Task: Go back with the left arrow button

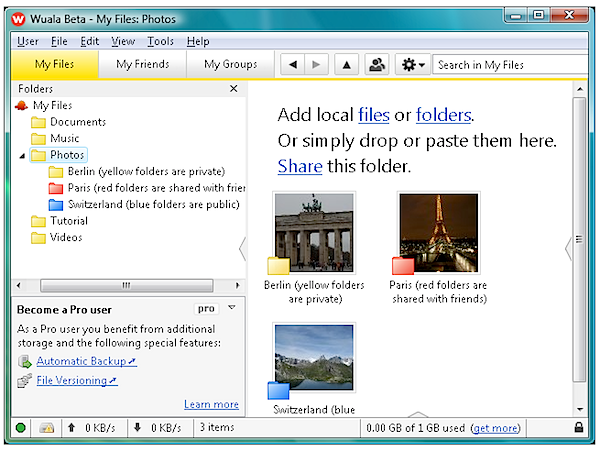Action: (x=293, y=64)
